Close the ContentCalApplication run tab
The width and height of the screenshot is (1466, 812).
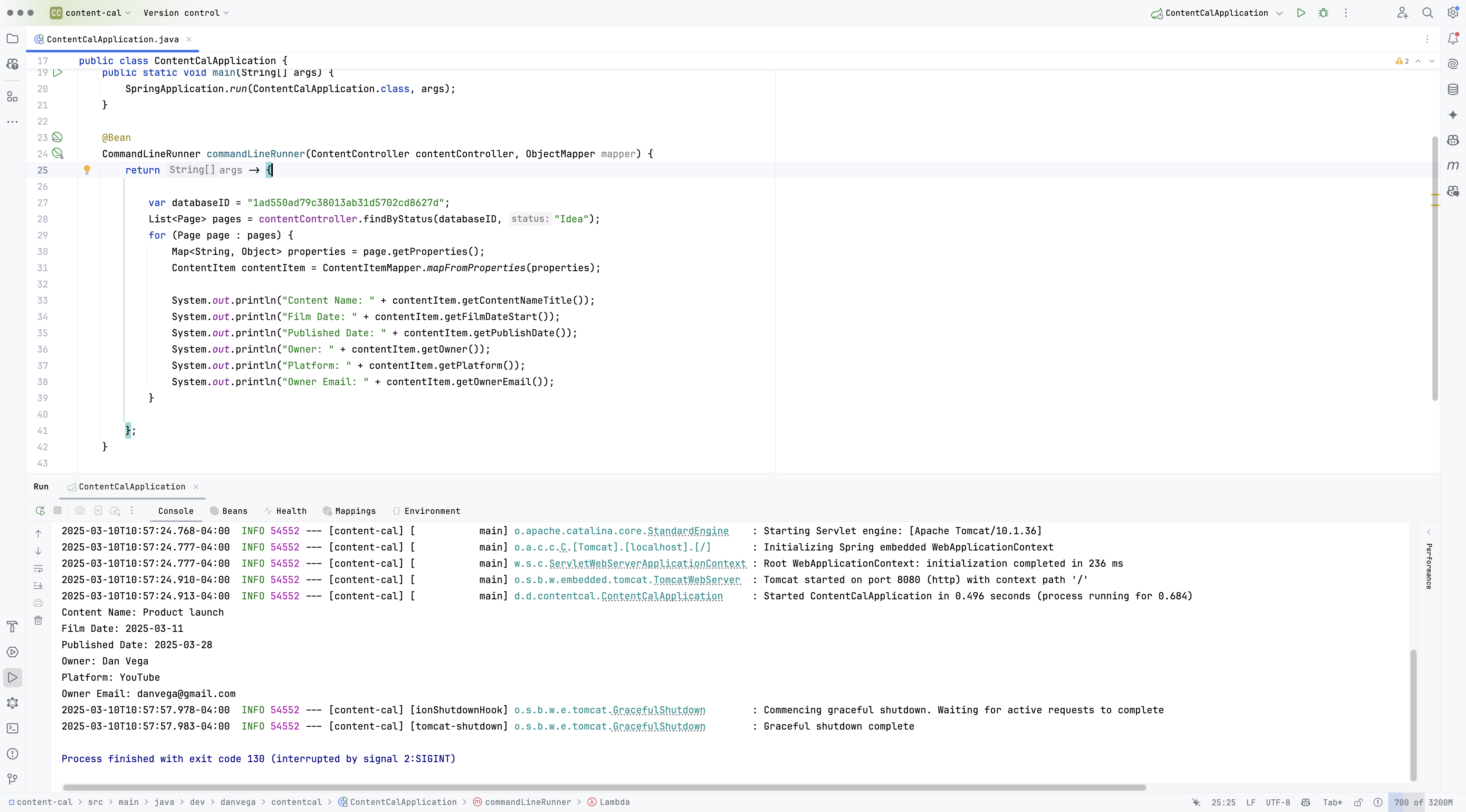[196, 486]
